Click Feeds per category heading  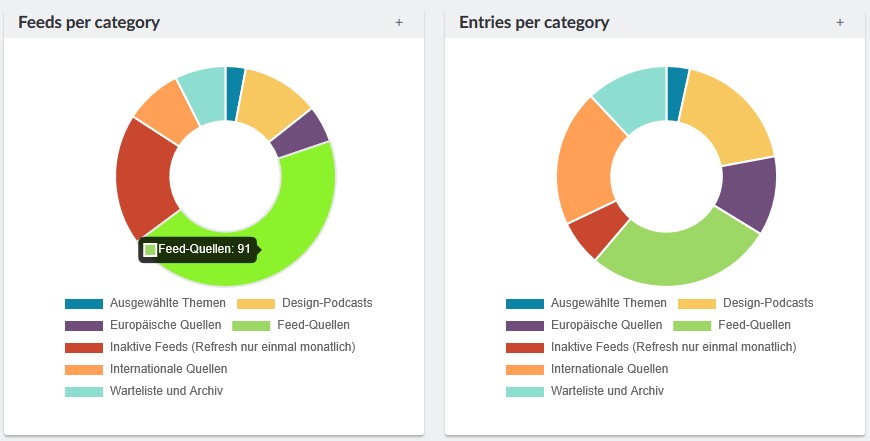89,22
